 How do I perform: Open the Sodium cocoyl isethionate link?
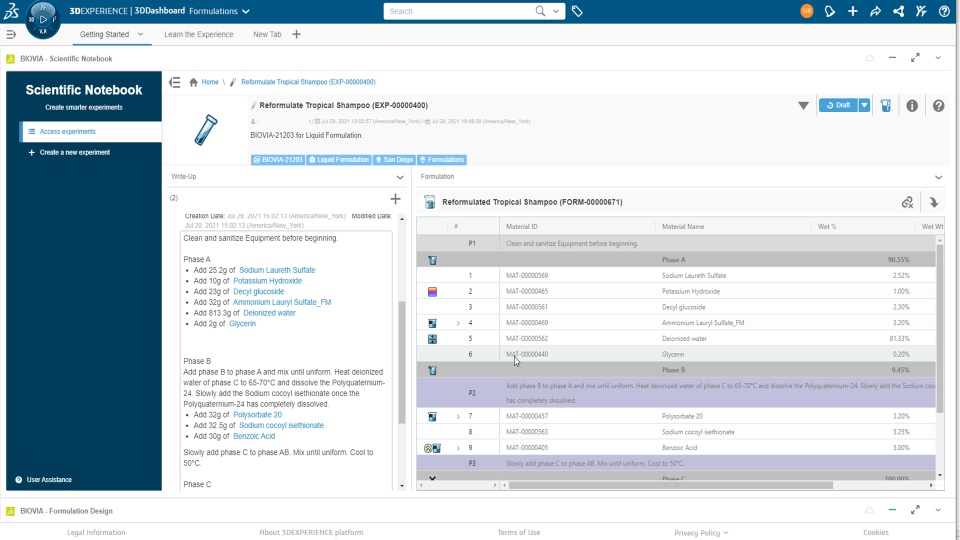click(281, 426)
